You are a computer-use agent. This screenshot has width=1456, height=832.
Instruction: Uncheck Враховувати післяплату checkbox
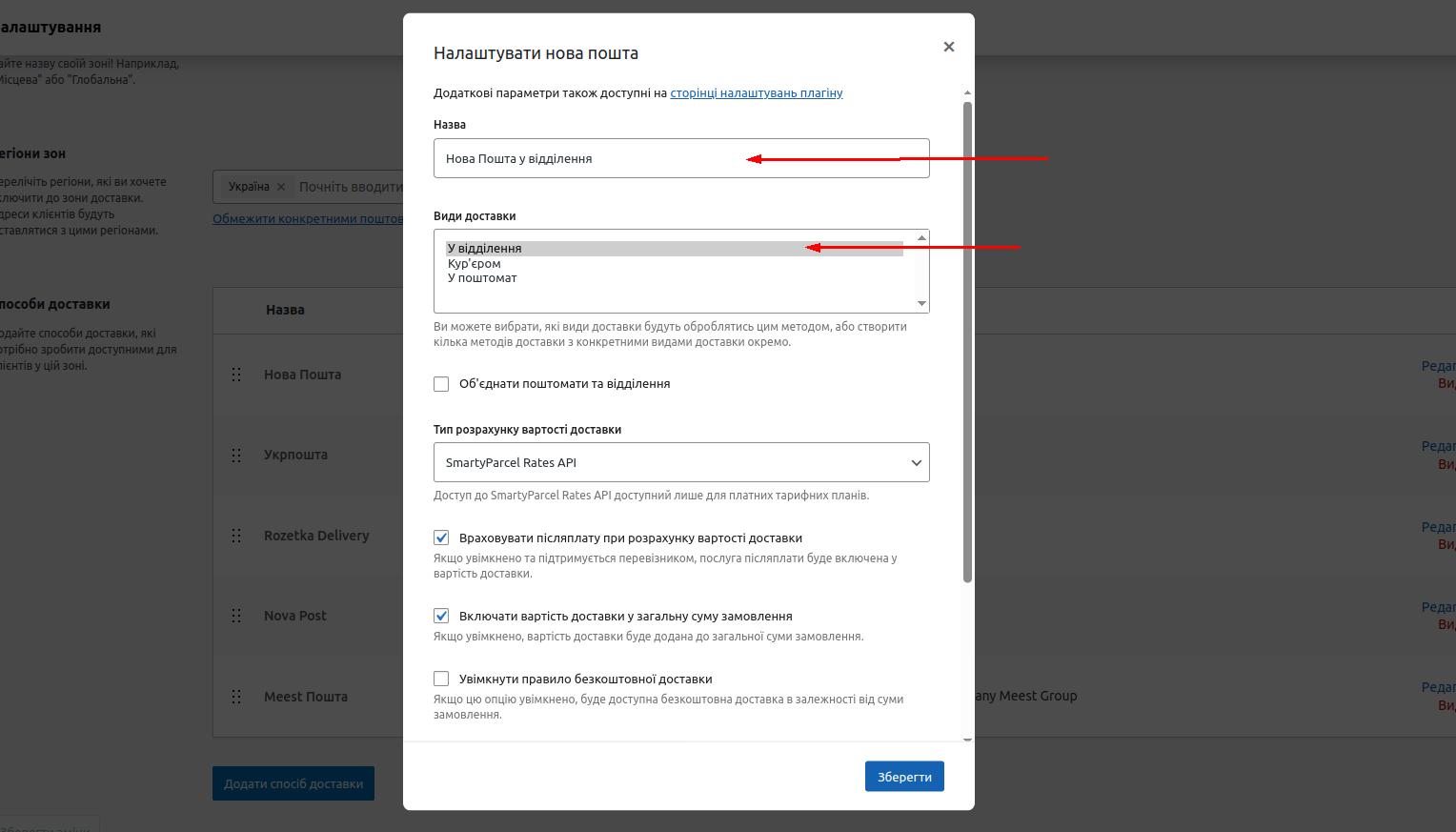point(441,538)
